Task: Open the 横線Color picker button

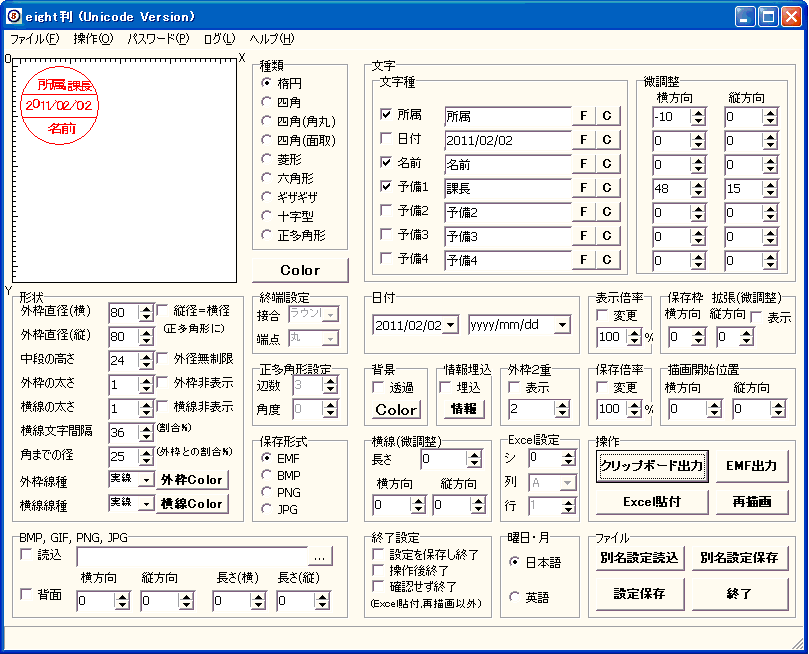Action: click(191, 504)
